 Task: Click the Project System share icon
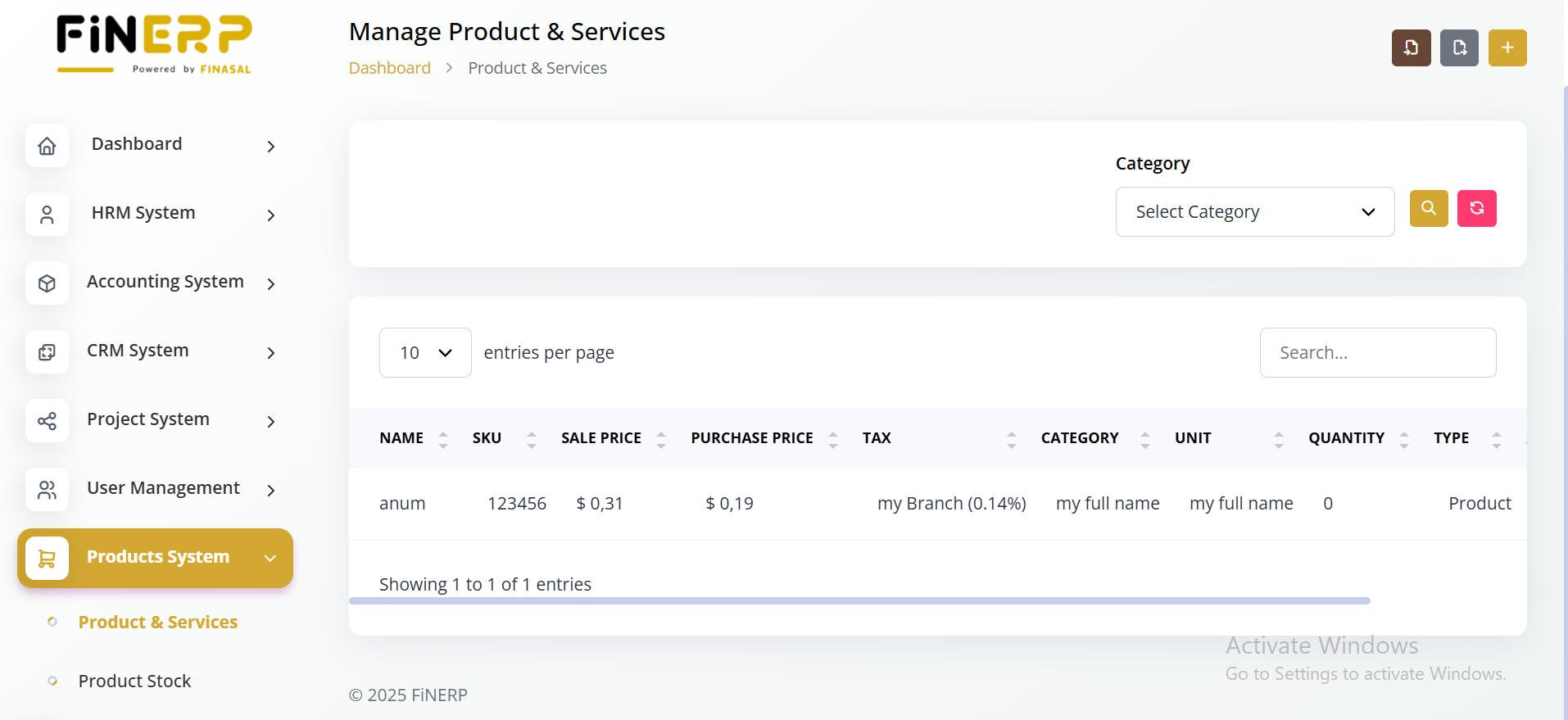click(x=48, y=421)
